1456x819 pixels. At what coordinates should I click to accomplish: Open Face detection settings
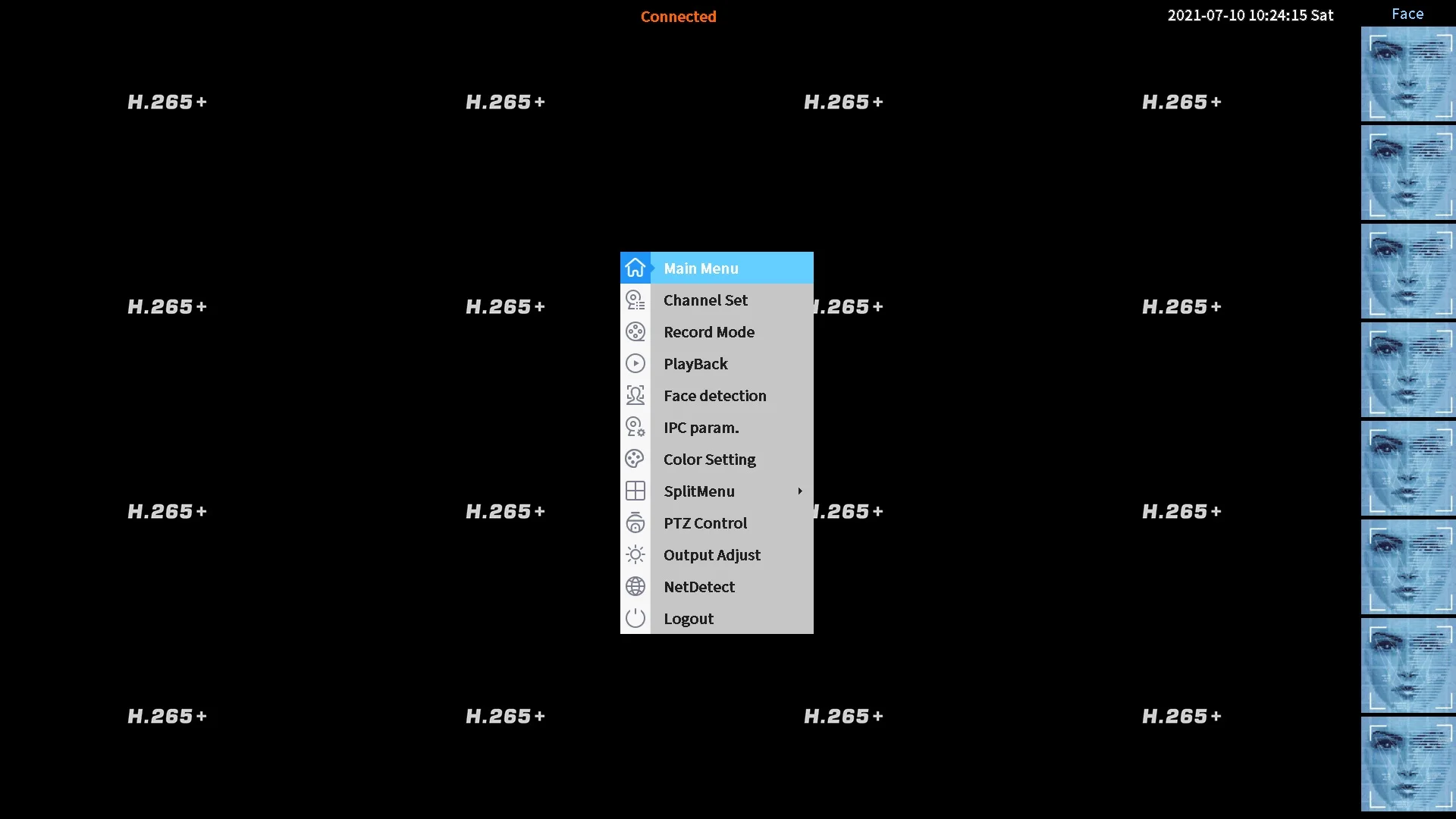click(715, 395)
